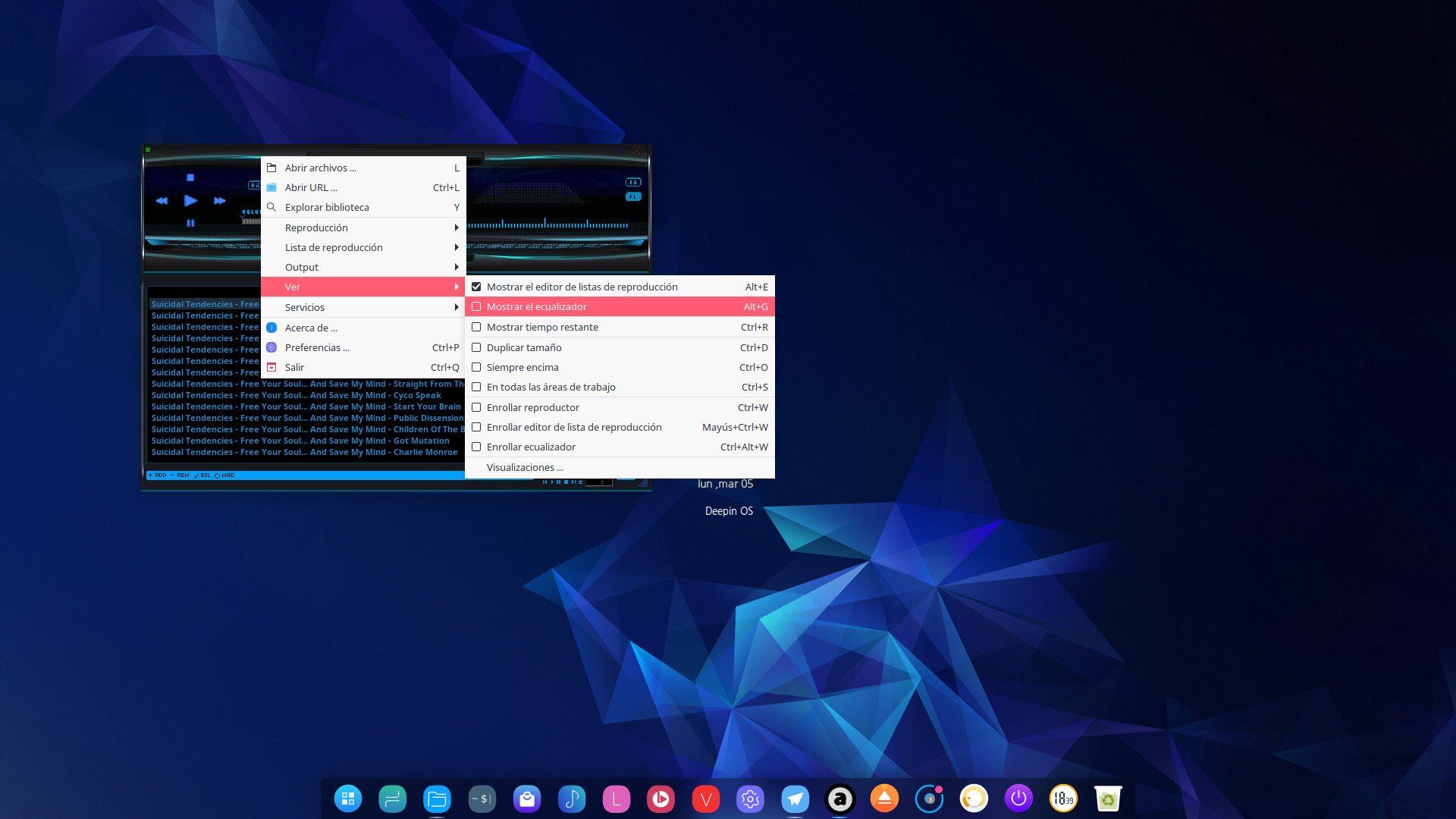Click the fast-forward/next track arrows
This screenshot has height=819, width=1456.
(219, 201)
